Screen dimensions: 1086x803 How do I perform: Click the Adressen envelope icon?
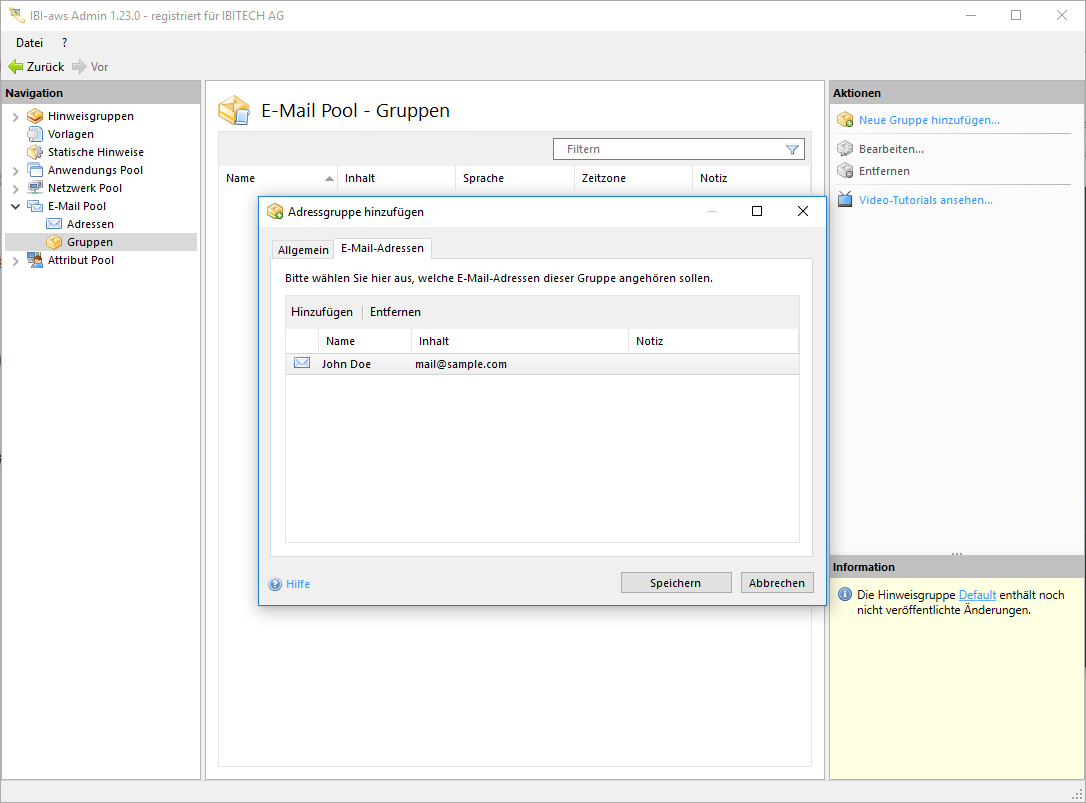[x=54, y=224]
